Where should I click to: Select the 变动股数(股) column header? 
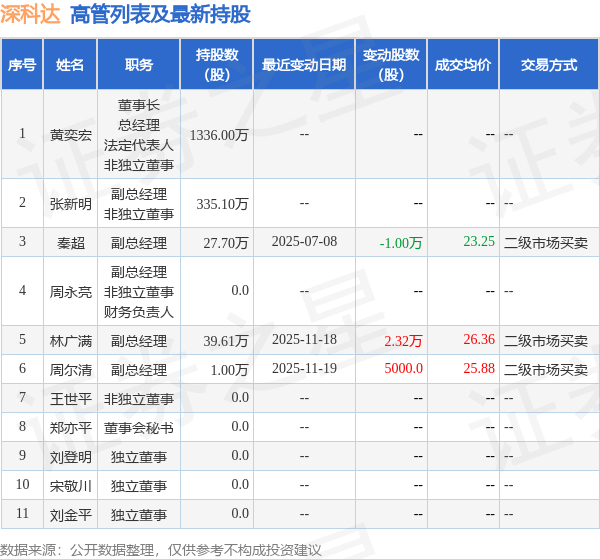pos(391,65)
